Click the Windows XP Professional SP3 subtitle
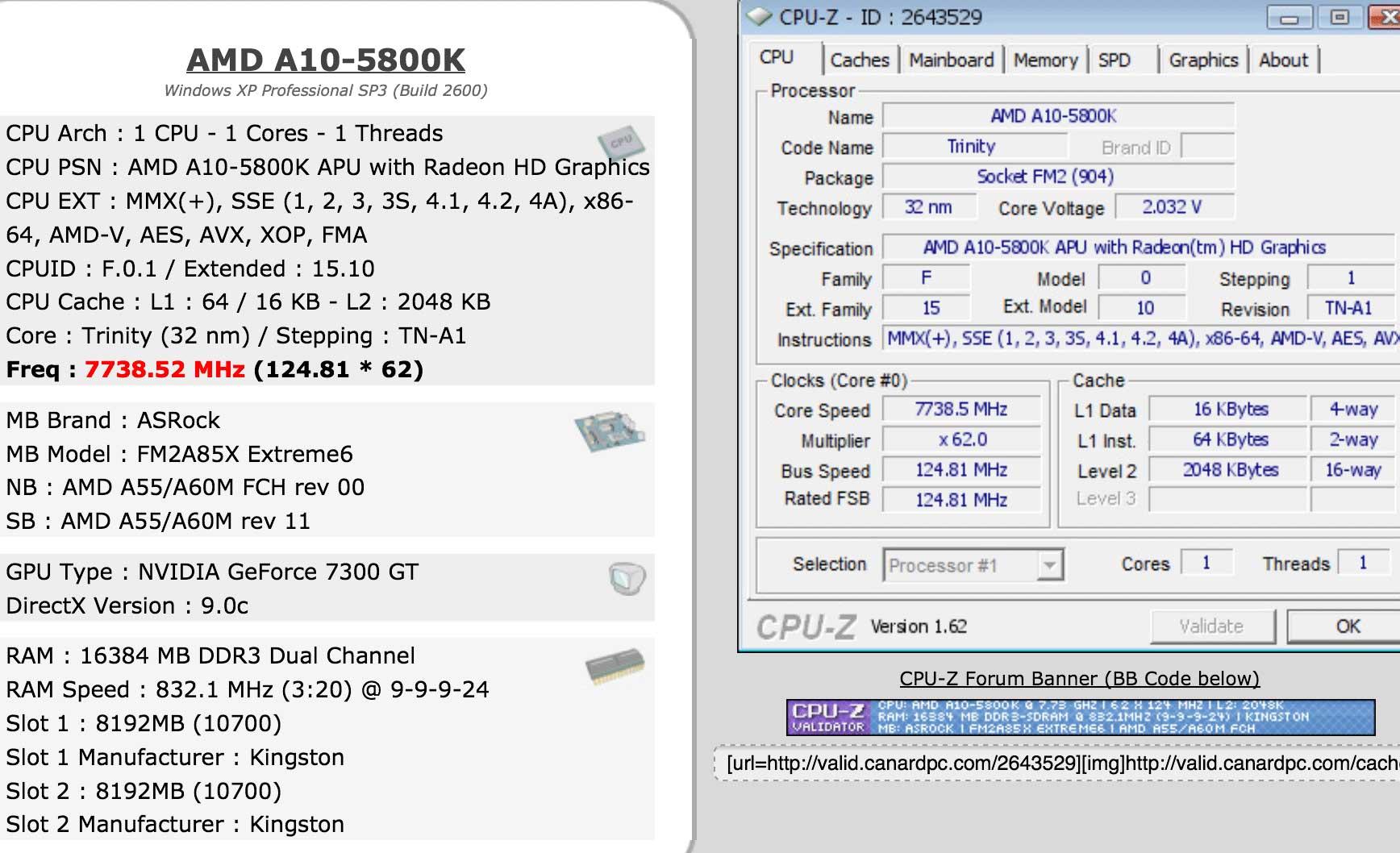1400x853 pixels. (x=326, y=90)
